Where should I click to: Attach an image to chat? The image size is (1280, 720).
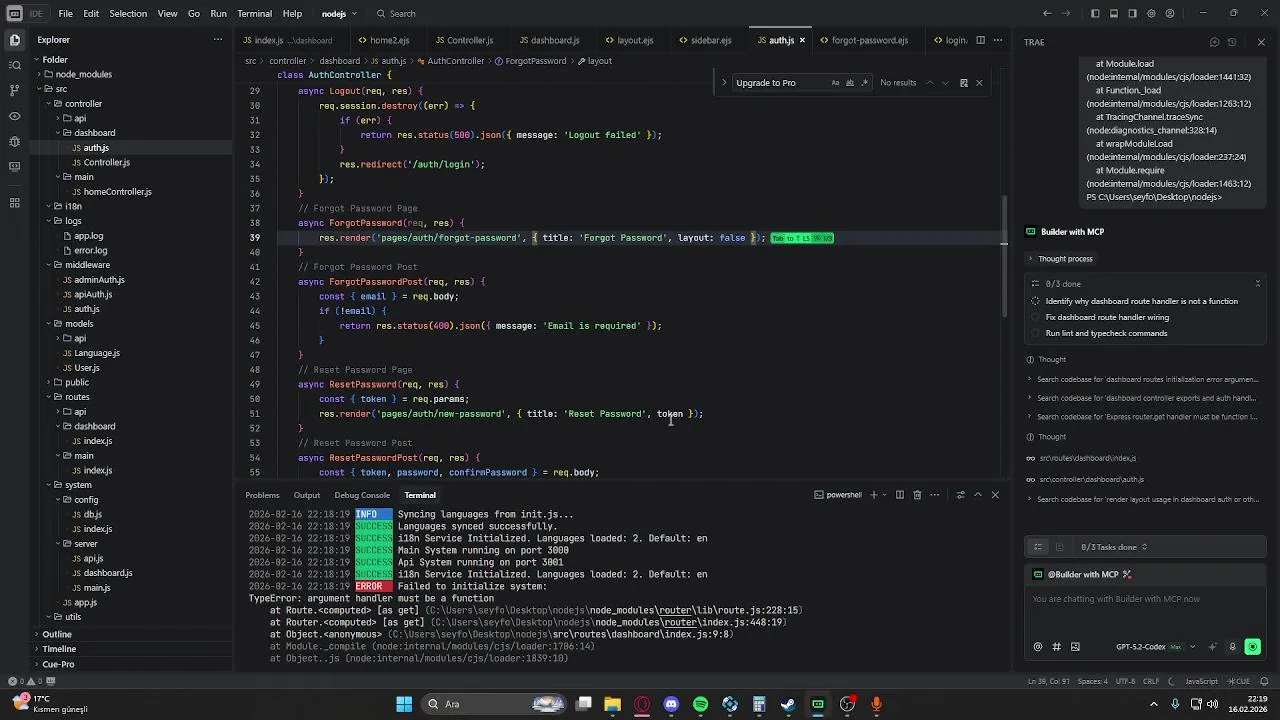(x=1075, y=647)
